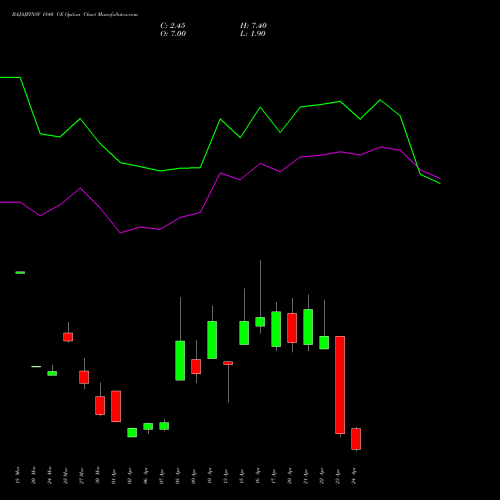Click the '24 Apr' date axis label

(x=353, y=475)
